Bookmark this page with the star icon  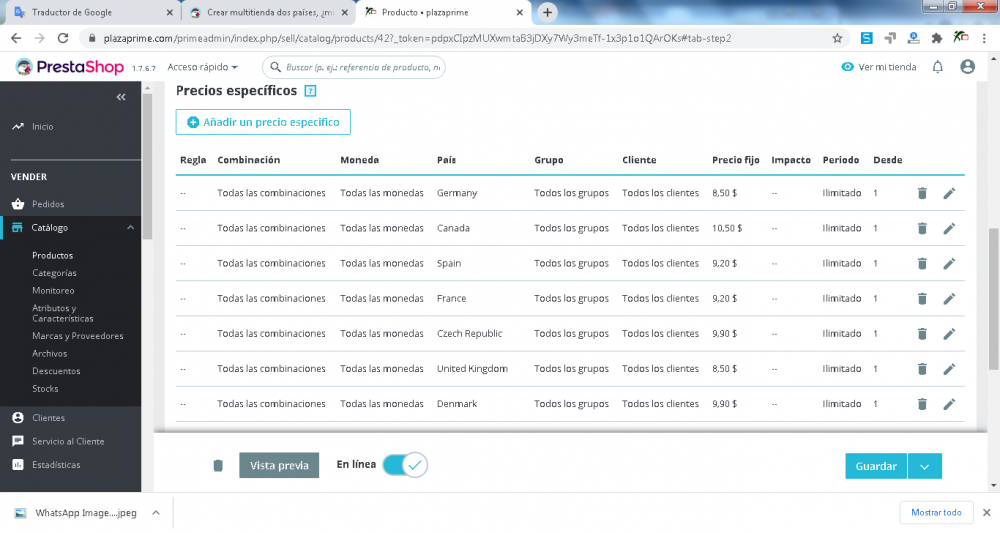tap(837, 38)
